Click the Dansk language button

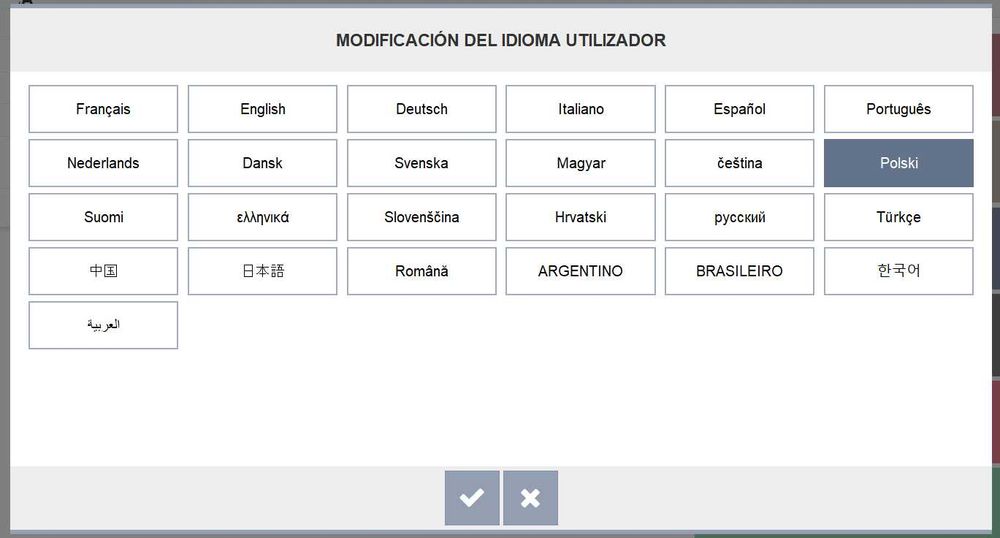point(262,163)
